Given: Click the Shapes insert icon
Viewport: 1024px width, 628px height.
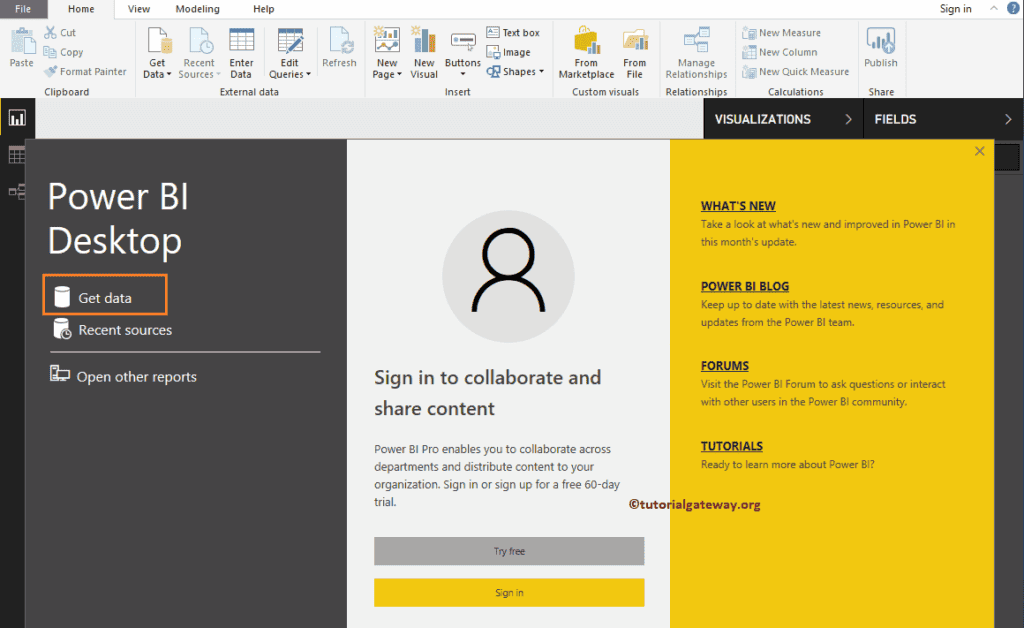Looking at the screenshot, I should [493, 71].
